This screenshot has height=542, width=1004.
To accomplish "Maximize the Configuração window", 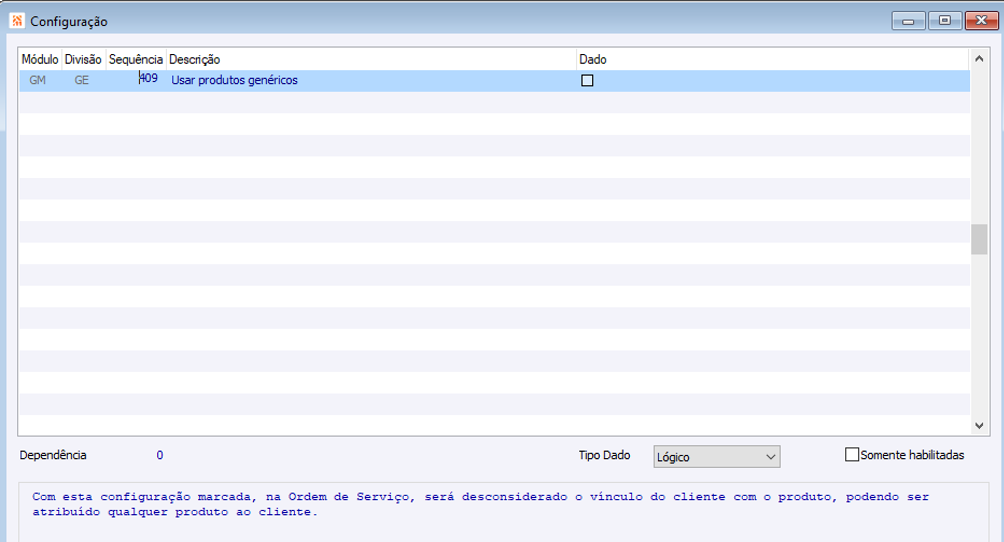I will [944, 21].
